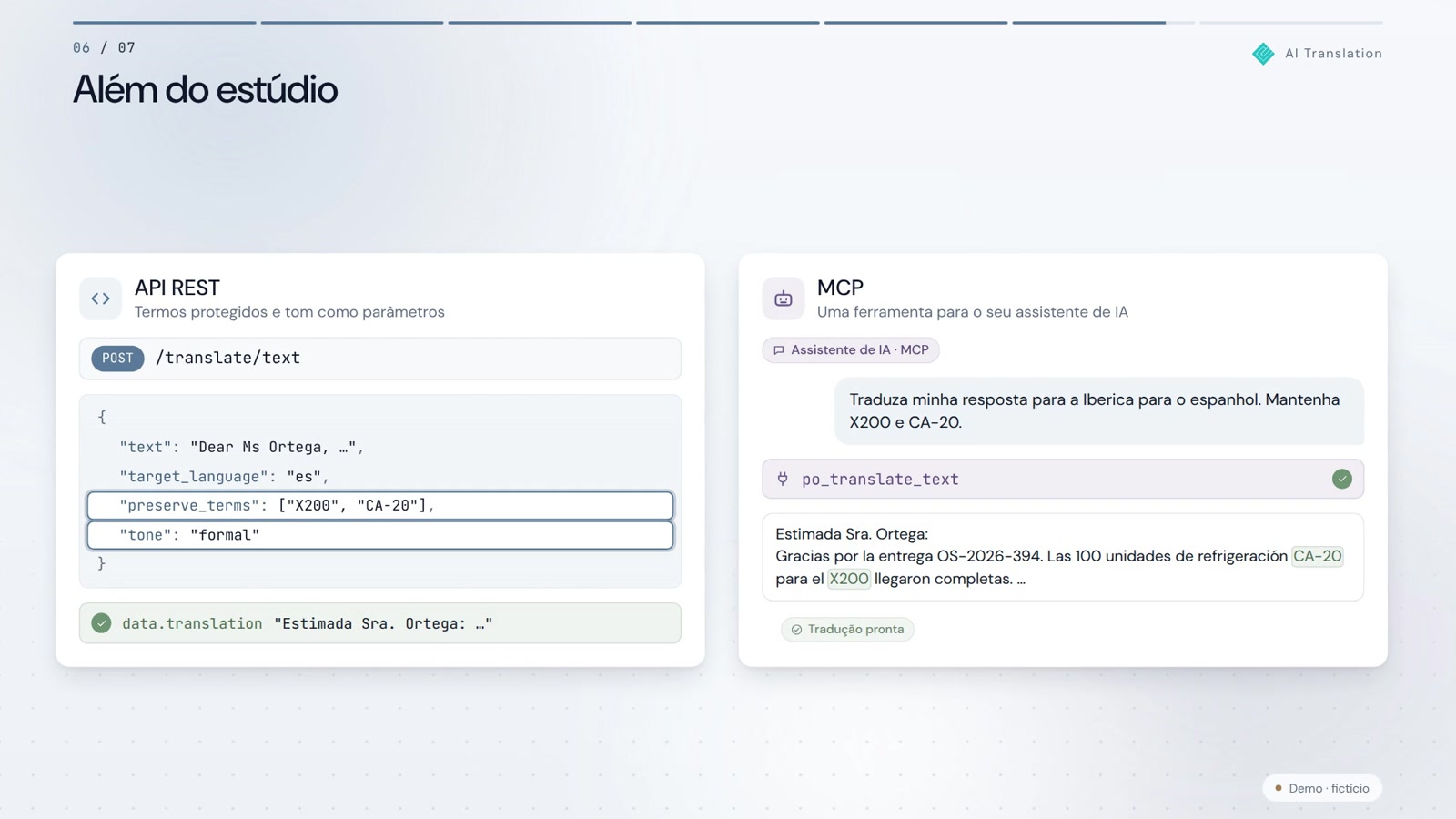Select the preserve_terms parameter line
Image resolution: width=1456 pixels, height=819 pixels.
coord(380,505)
